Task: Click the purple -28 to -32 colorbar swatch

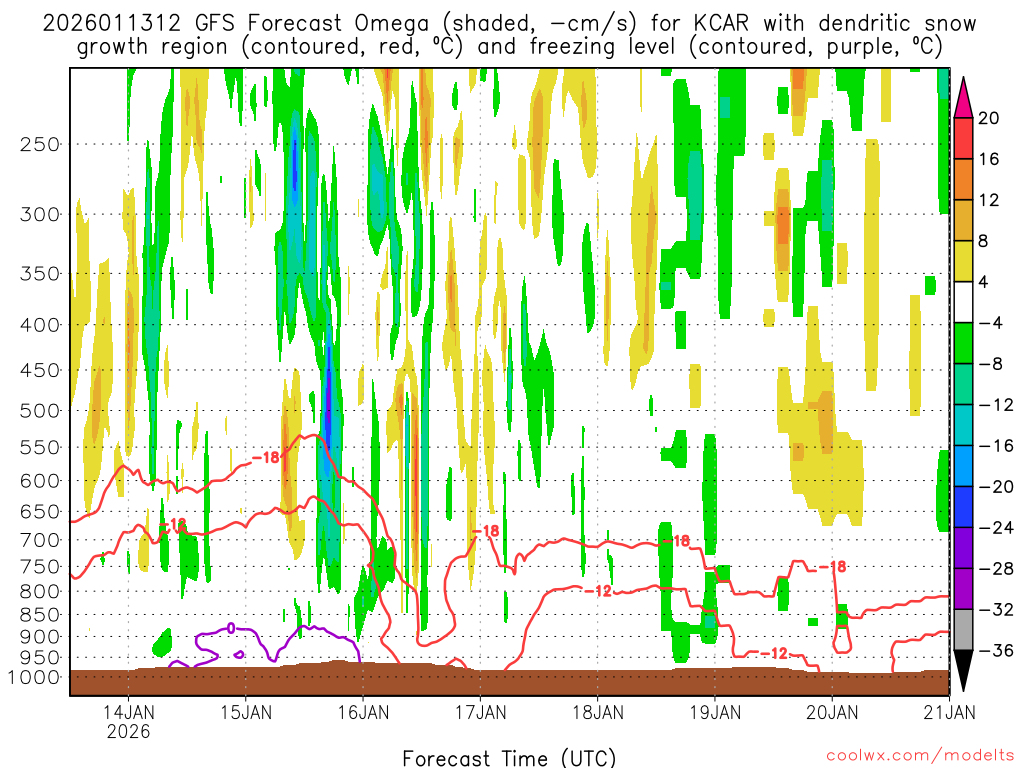Action: pos(963,589)
